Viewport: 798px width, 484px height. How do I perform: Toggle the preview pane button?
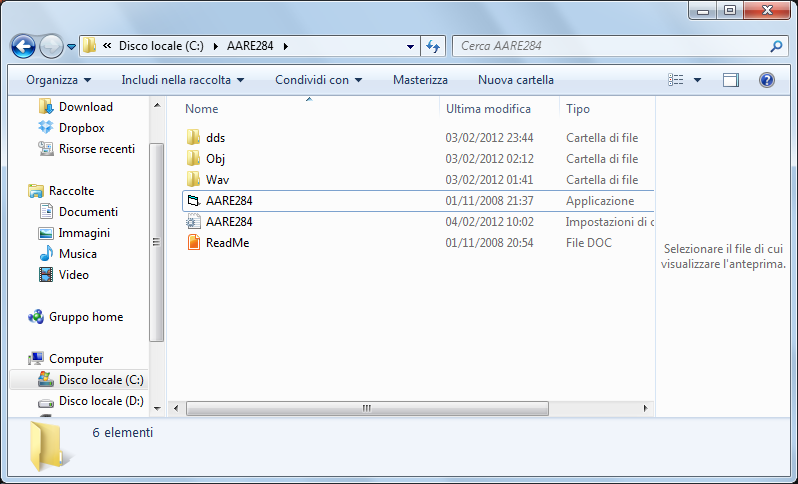point(731,80)
